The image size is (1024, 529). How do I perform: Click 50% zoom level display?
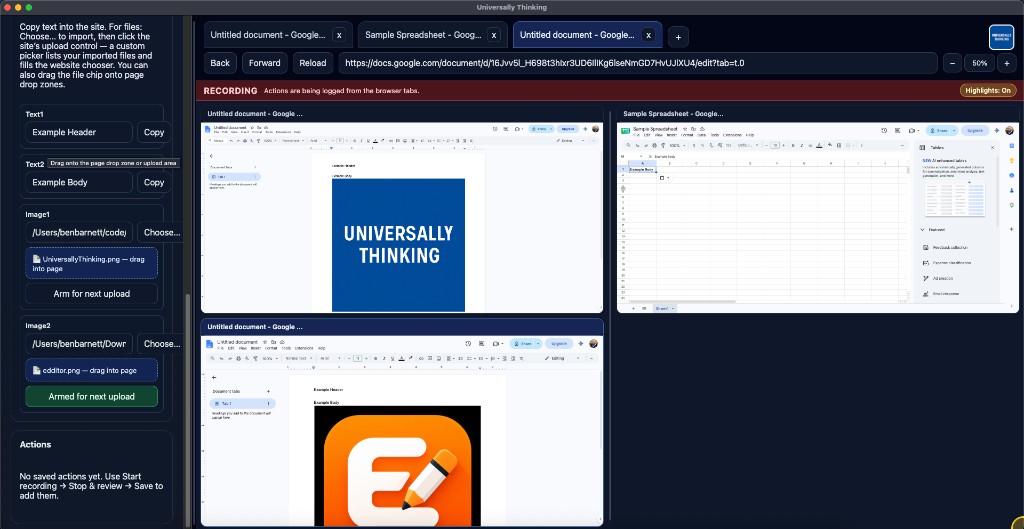pyautogui.click(x=980, y=63)
